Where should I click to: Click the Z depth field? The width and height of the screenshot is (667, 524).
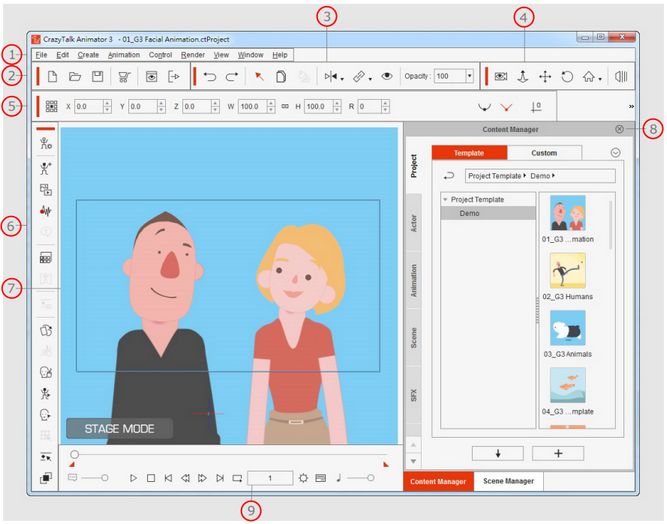[x=197, y=106]
